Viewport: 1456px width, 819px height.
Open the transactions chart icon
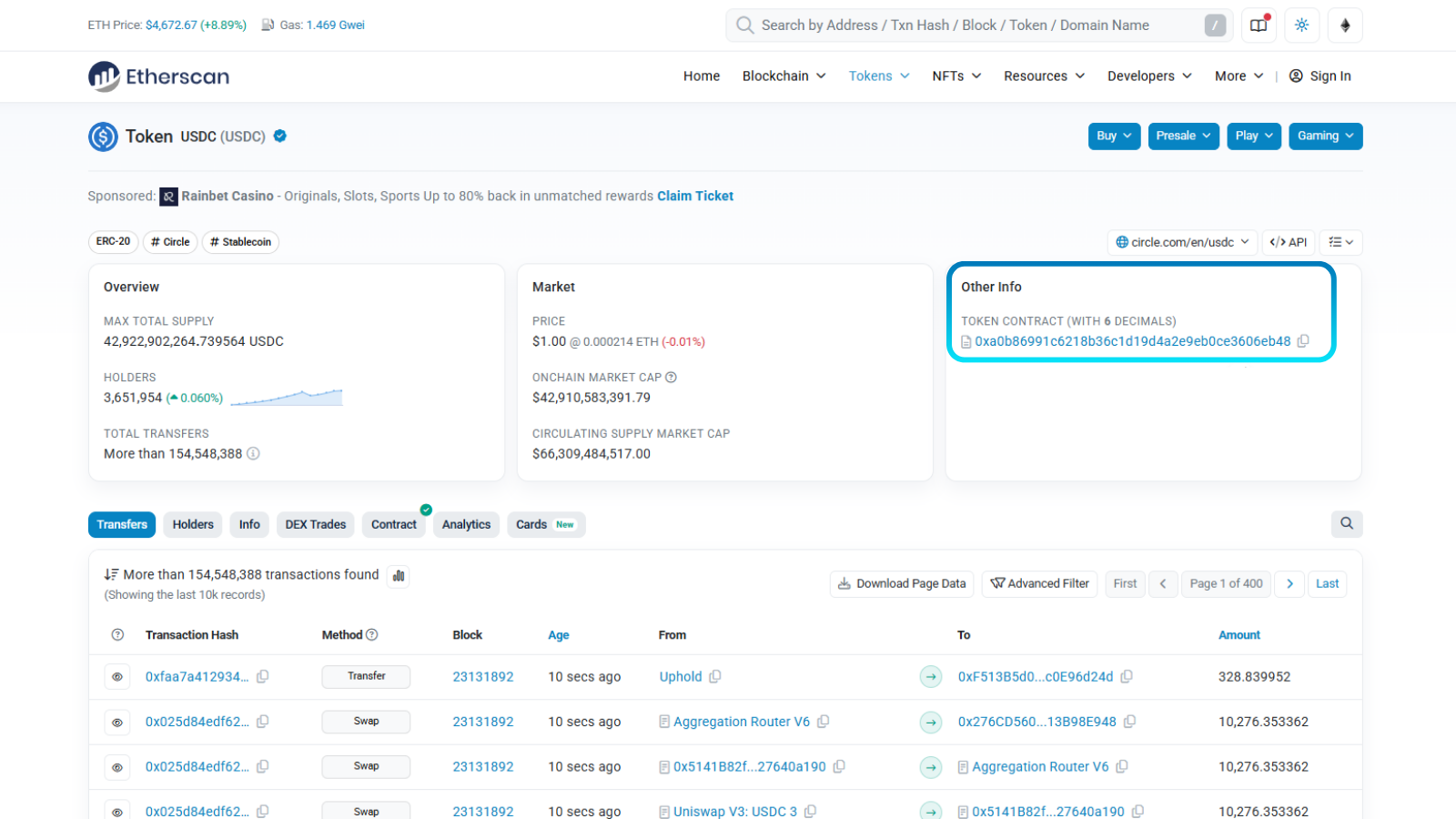click(x=399, y=575)
